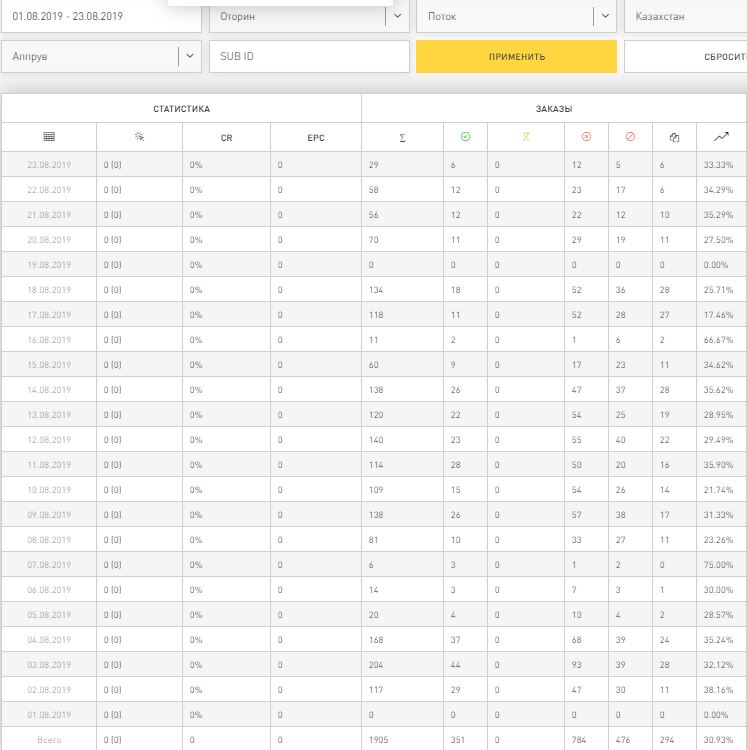
Task: Open the Казахстан country selector
Action: (685, 16)
